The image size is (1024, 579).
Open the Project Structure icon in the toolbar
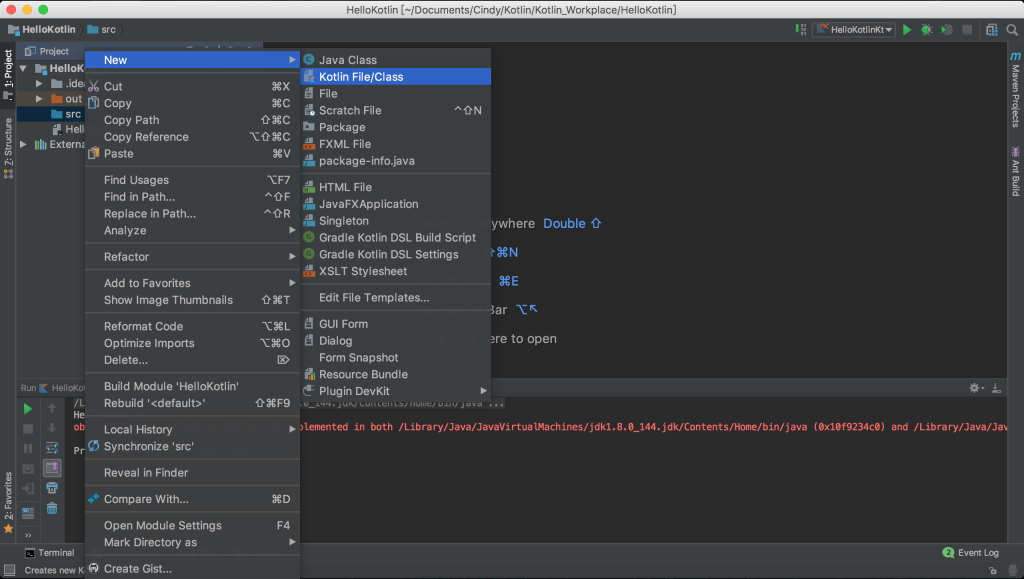point(991,29)
